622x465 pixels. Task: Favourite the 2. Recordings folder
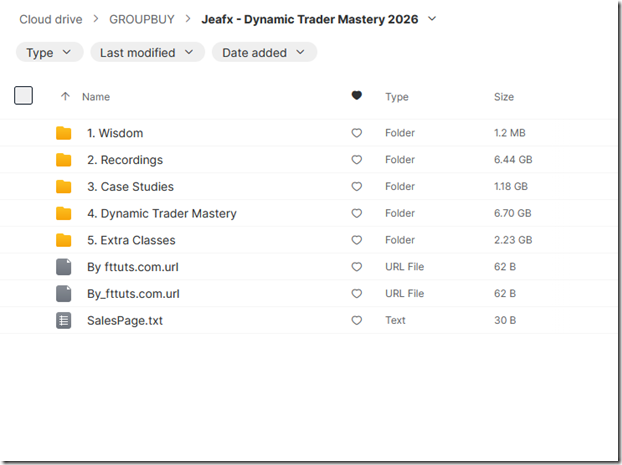tap(357, 159)
